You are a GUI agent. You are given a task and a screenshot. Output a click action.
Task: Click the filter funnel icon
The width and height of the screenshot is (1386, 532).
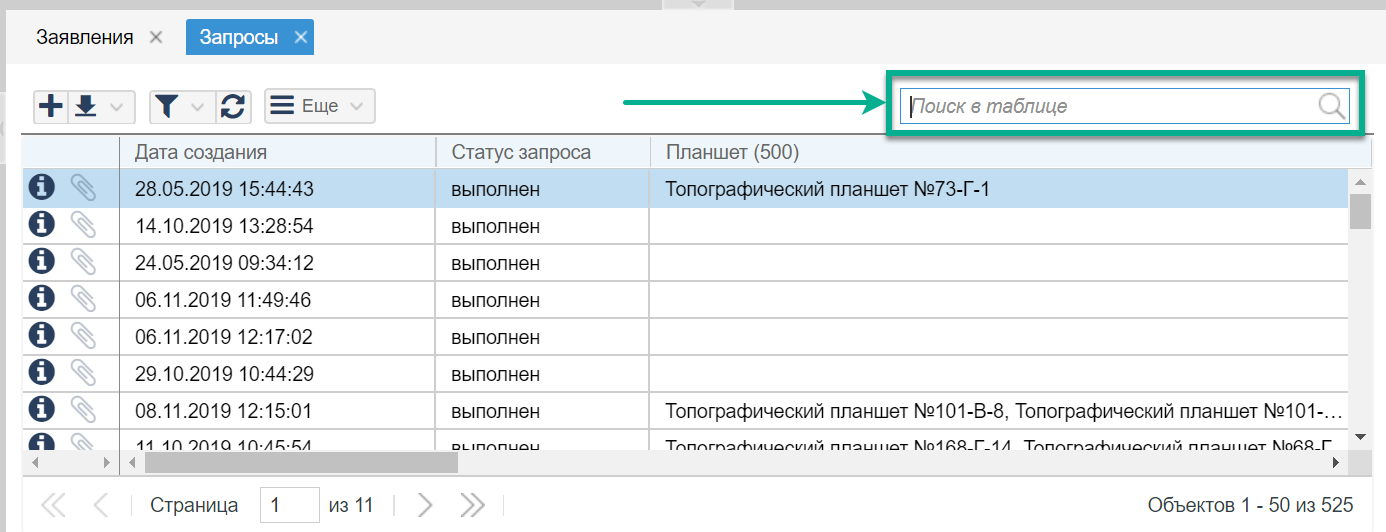167,106
